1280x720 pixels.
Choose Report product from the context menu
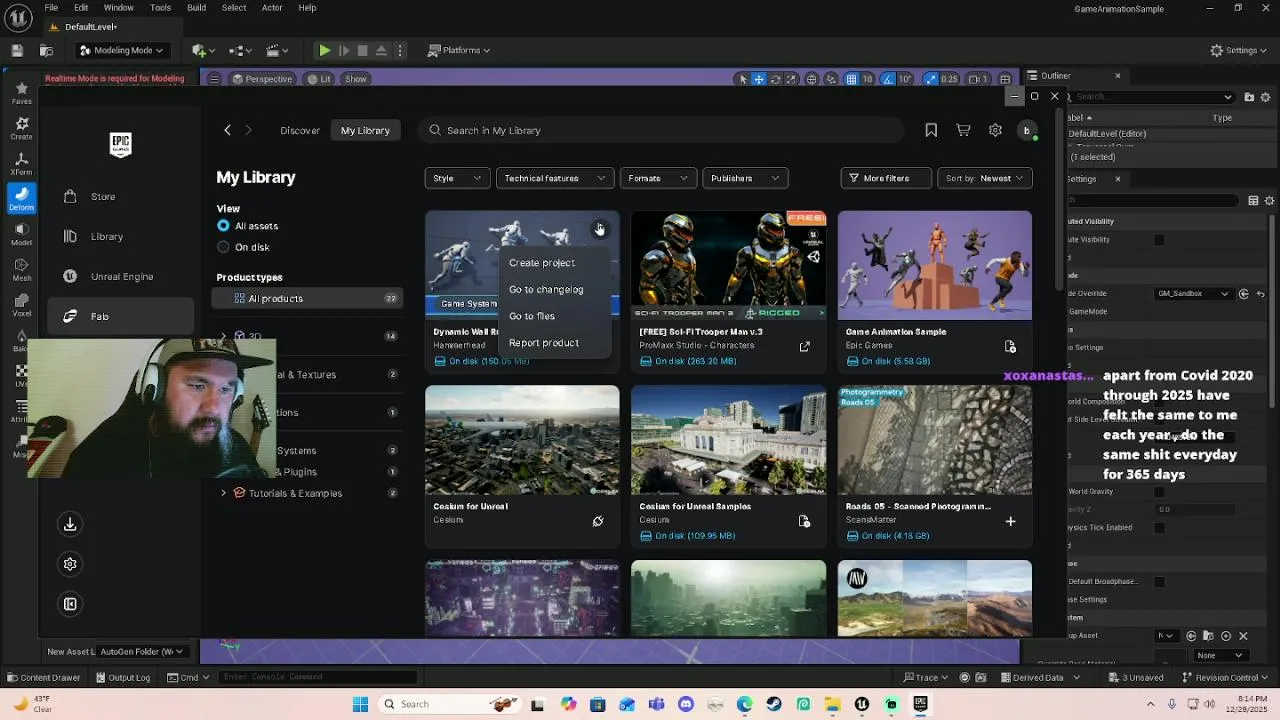(x=544, y=343)
